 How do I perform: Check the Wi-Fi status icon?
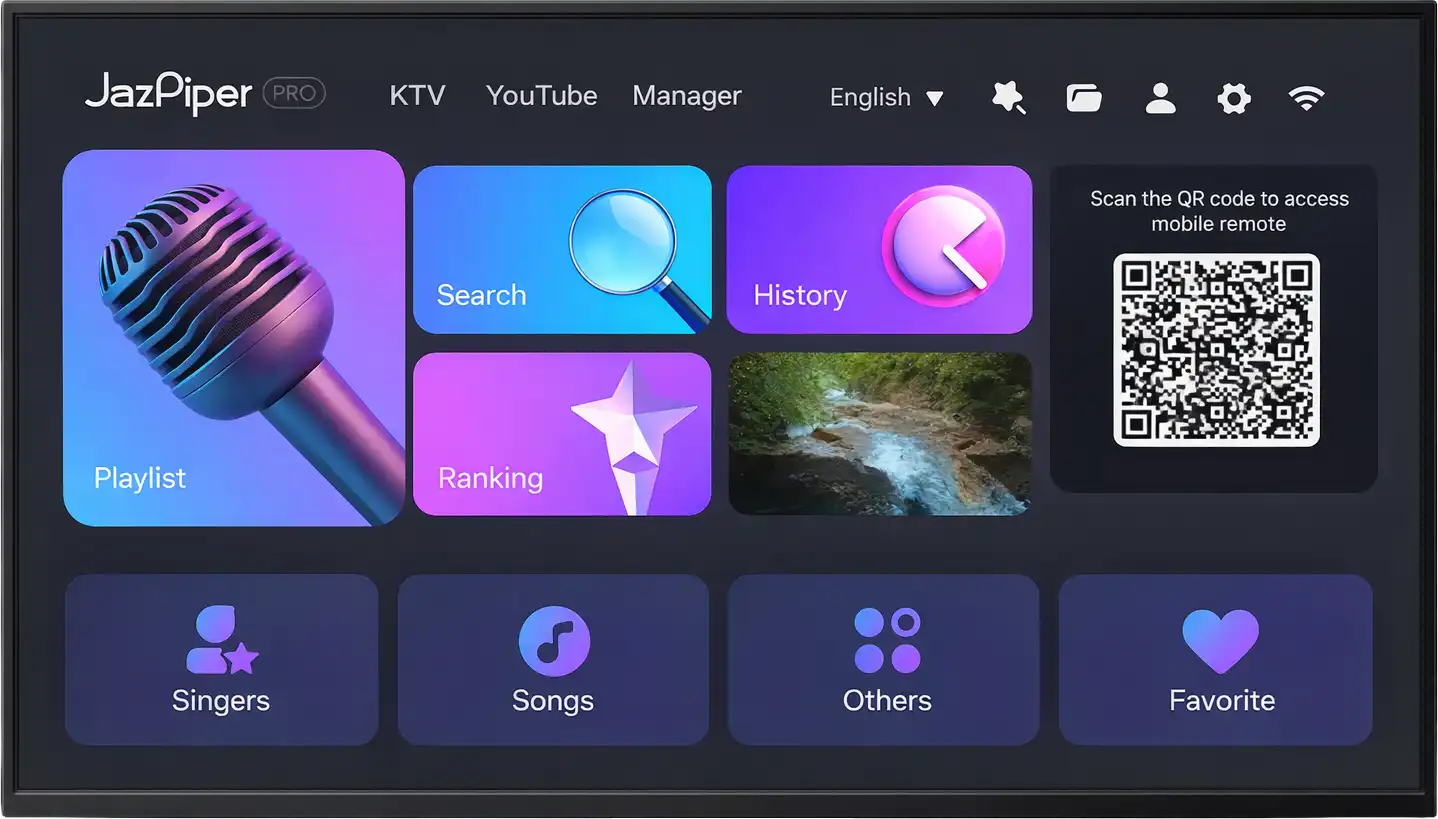[x=1307, y=97]
